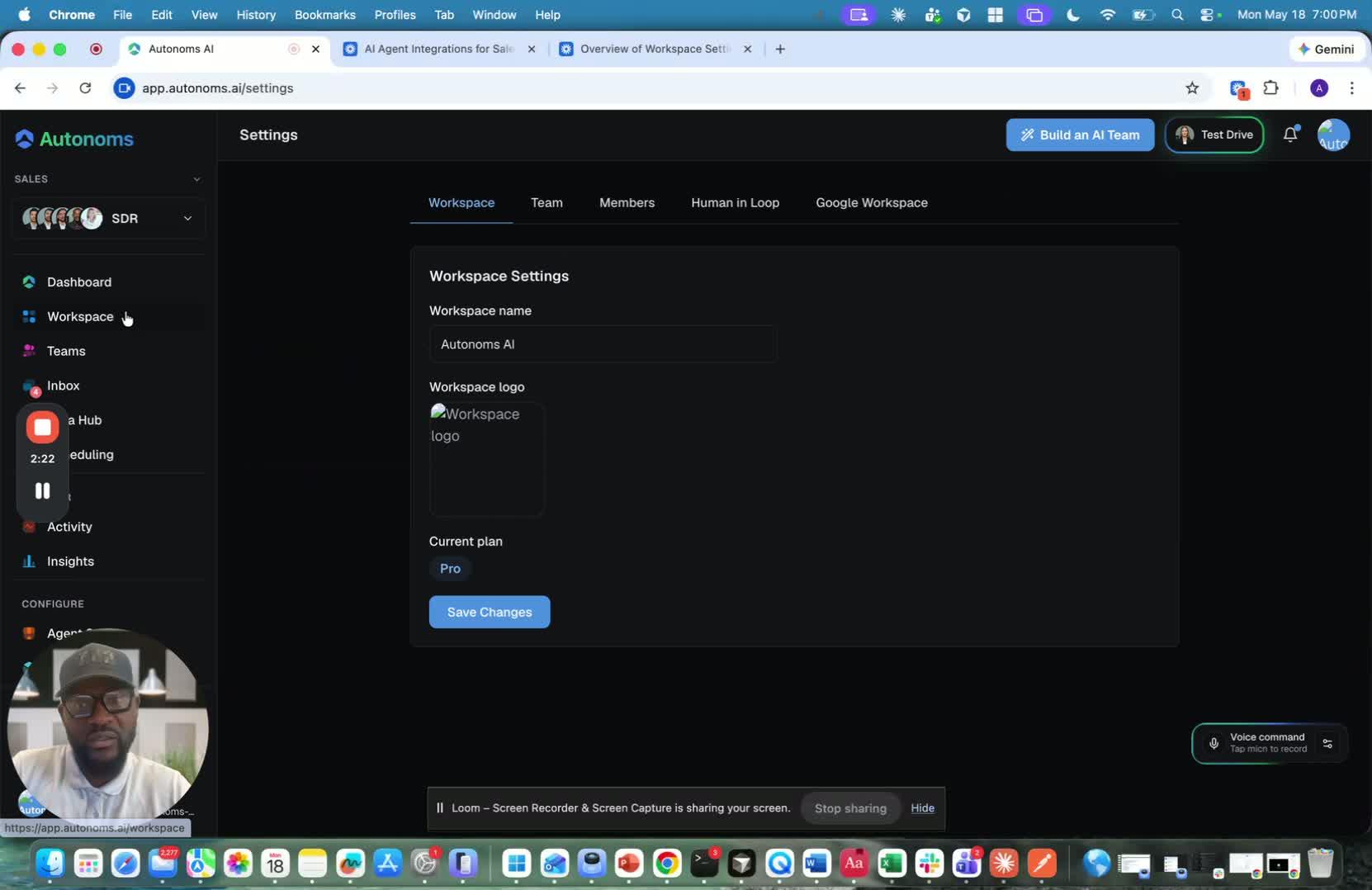
Task: Open Wi-Fi status in the menu bar
Action: (1108, 15)
